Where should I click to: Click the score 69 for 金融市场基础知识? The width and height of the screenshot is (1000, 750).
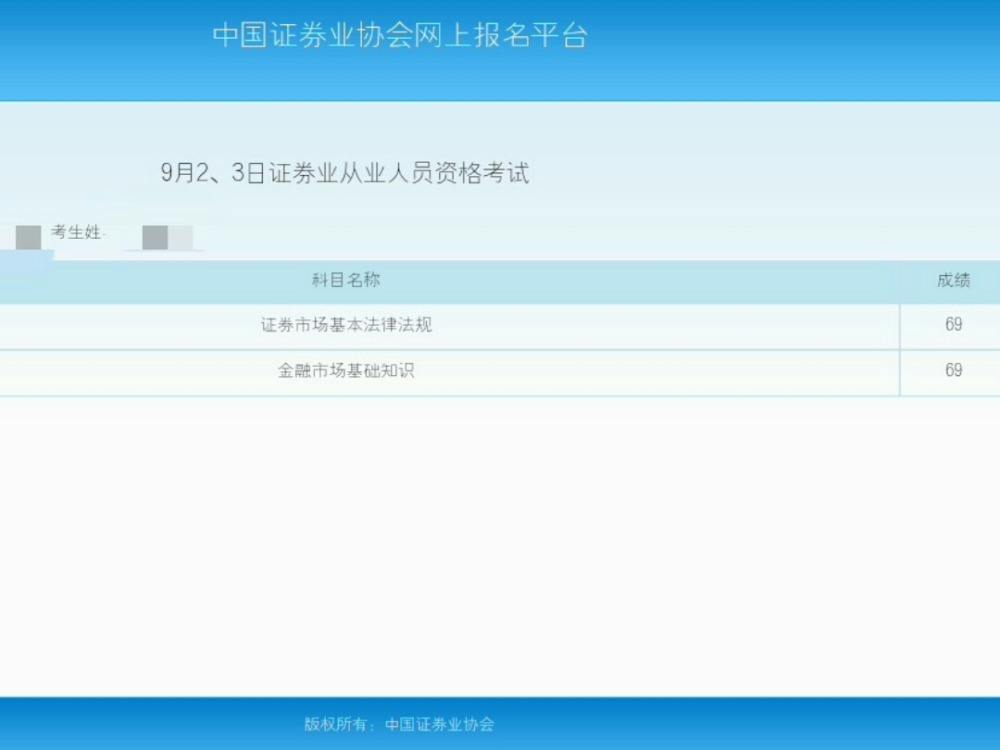pyautogui.click(x=953, y=371)
